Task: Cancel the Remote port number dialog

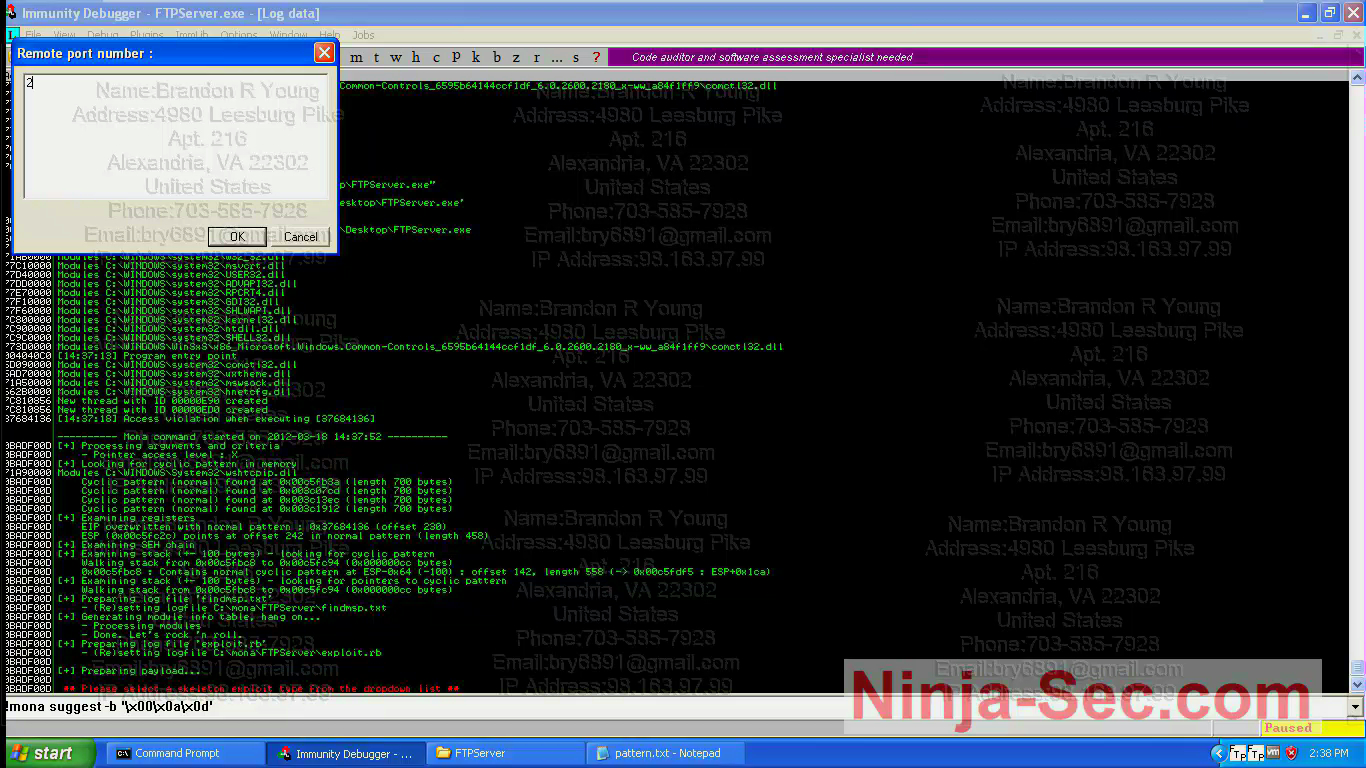Action: point(300,237)
